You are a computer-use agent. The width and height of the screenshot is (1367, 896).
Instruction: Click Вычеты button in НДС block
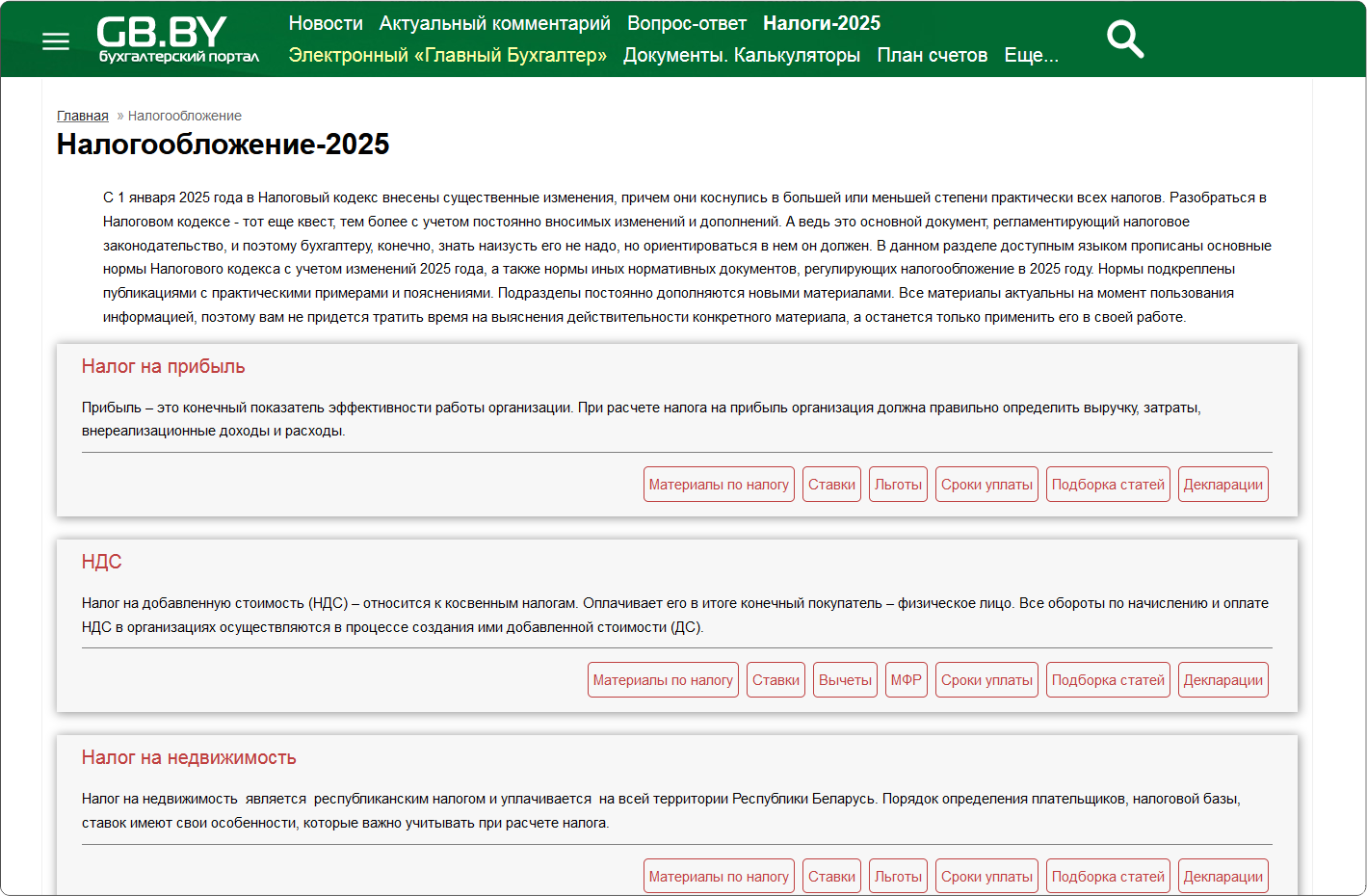coord(845,680)
